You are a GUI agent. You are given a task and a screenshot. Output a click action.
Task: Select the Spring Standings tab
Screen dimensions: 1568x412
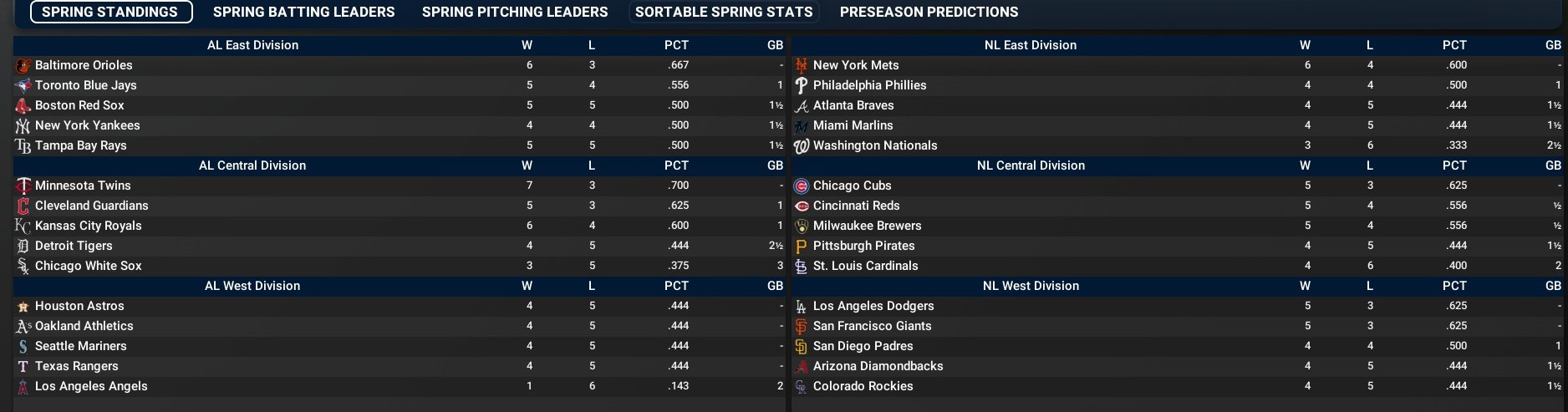pos(109,12)
